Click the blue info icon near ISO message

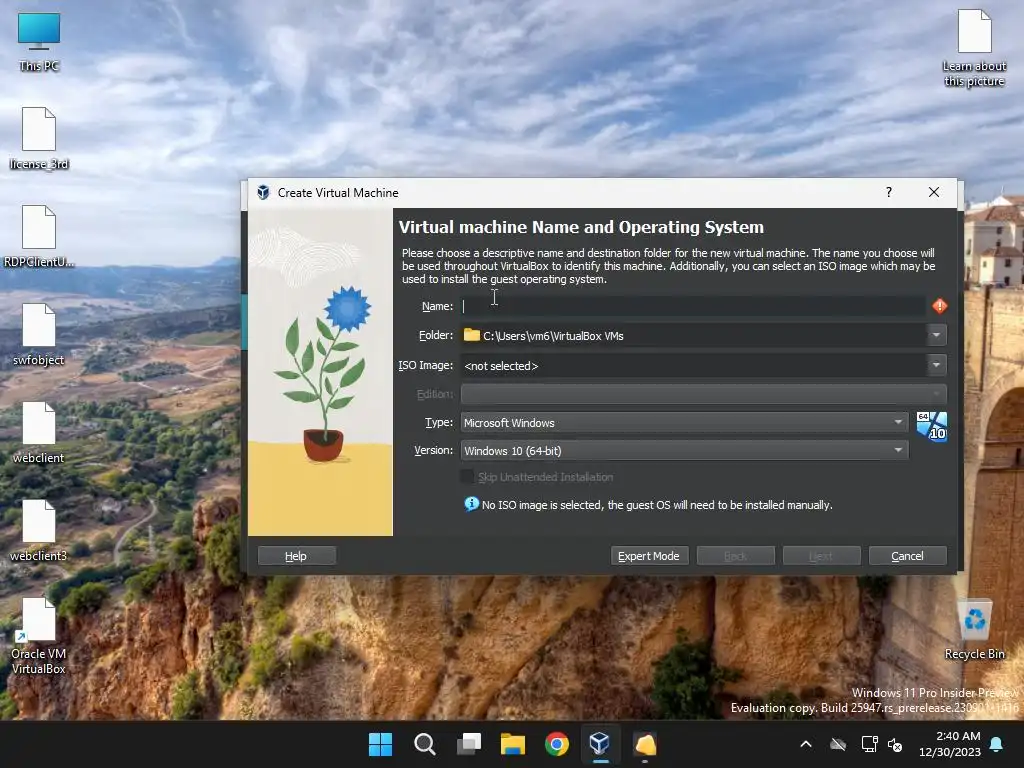pos(471,504)
